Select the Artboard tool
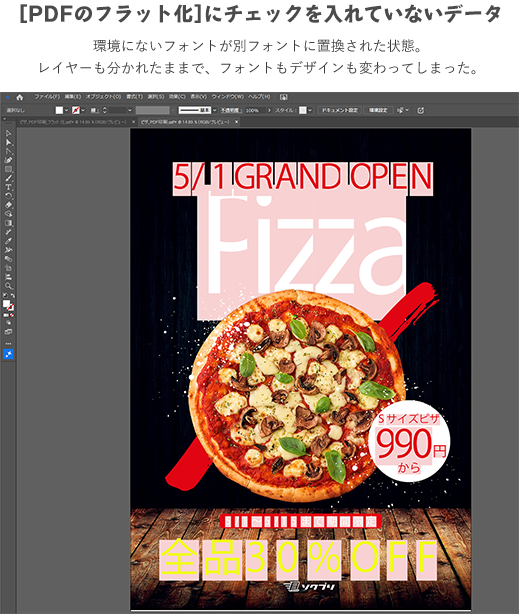Screen dimensions: 519x614 pos(8,268)
